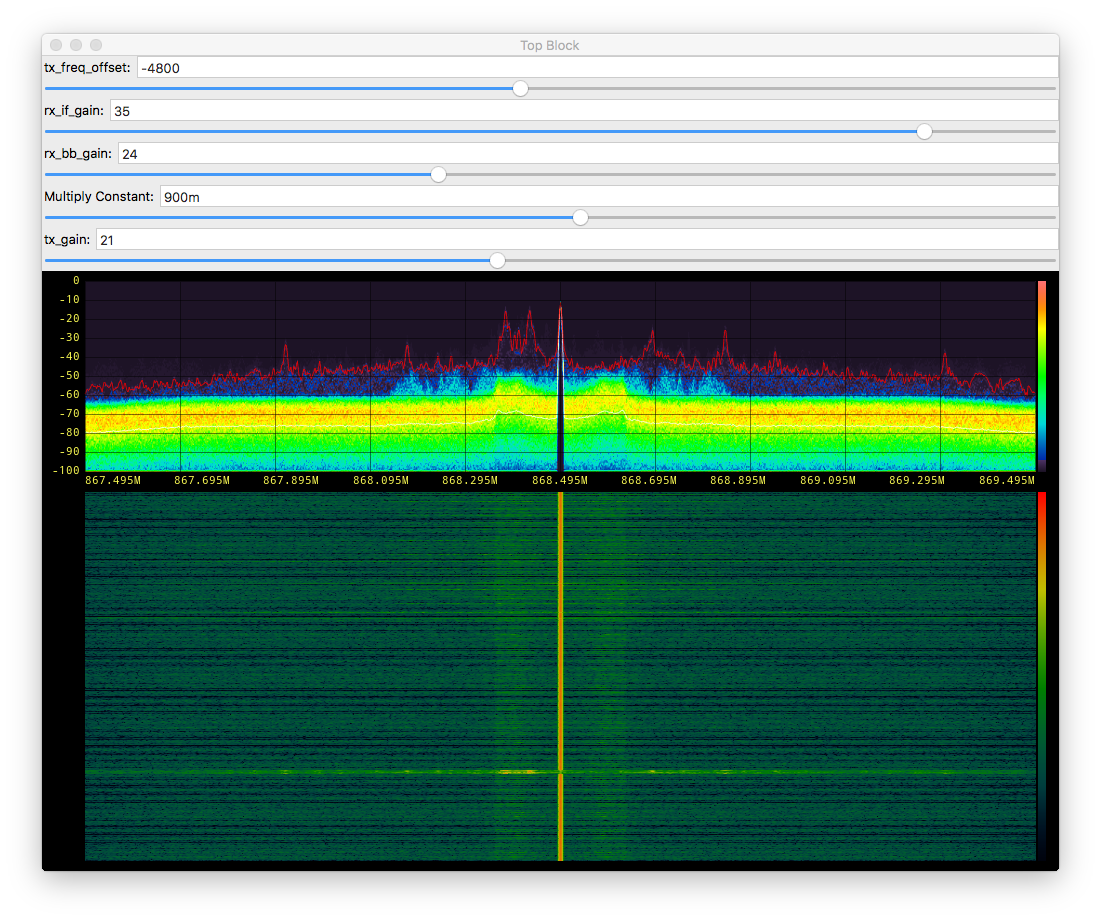The height and width of the screenshot is (921, 1101).
Task: Click the -50 dB axis label
Action: 72,376
